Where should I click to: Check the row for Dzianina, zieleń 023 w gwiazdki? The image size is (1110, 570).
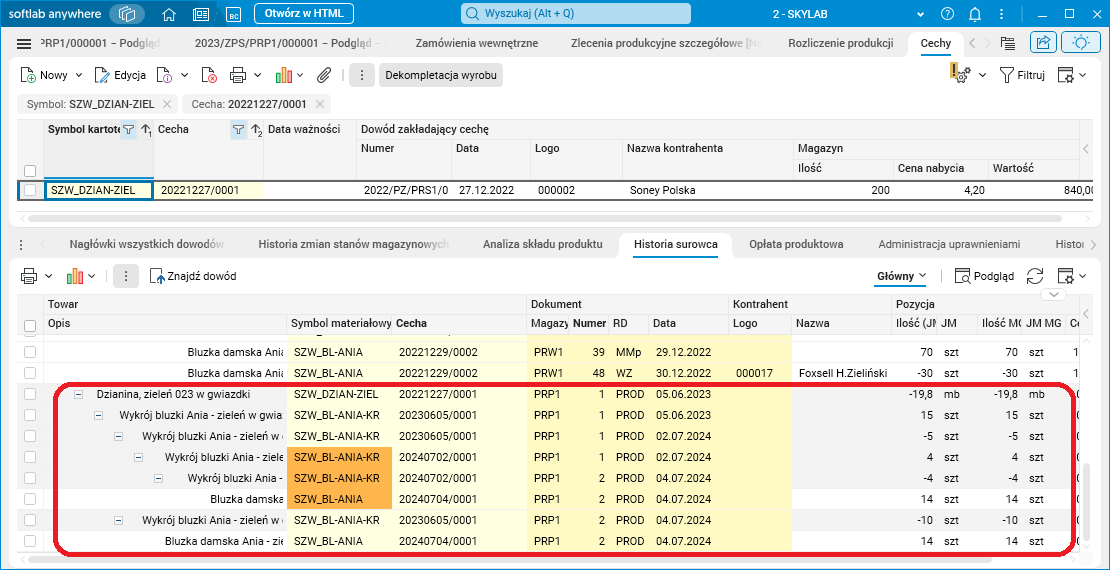(30, 394)
